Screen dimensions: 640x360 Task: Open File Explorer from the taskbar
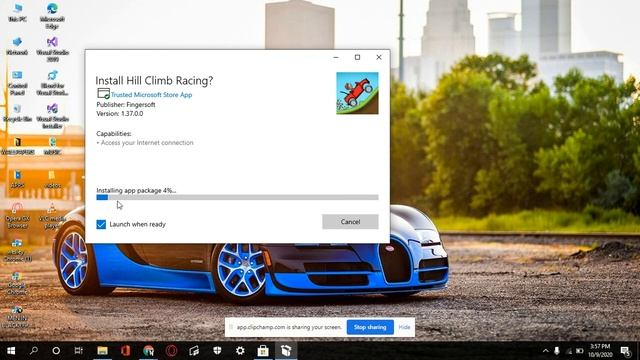(x=102, y=351)
